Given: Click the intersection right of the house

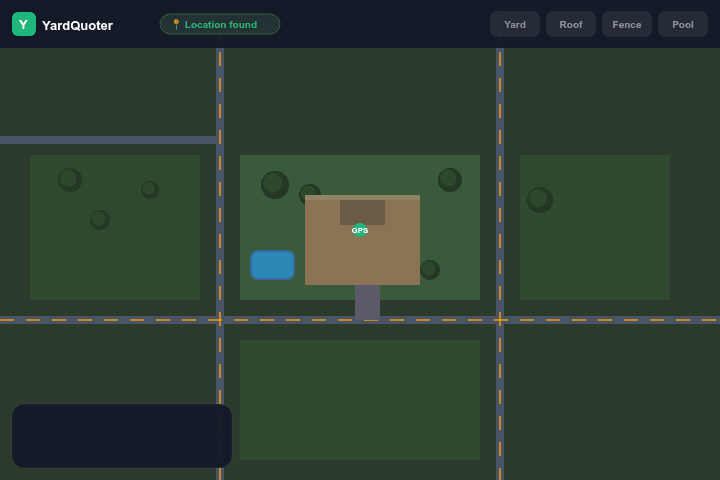Looking at the screenshot, I should (x=500, y=320).
